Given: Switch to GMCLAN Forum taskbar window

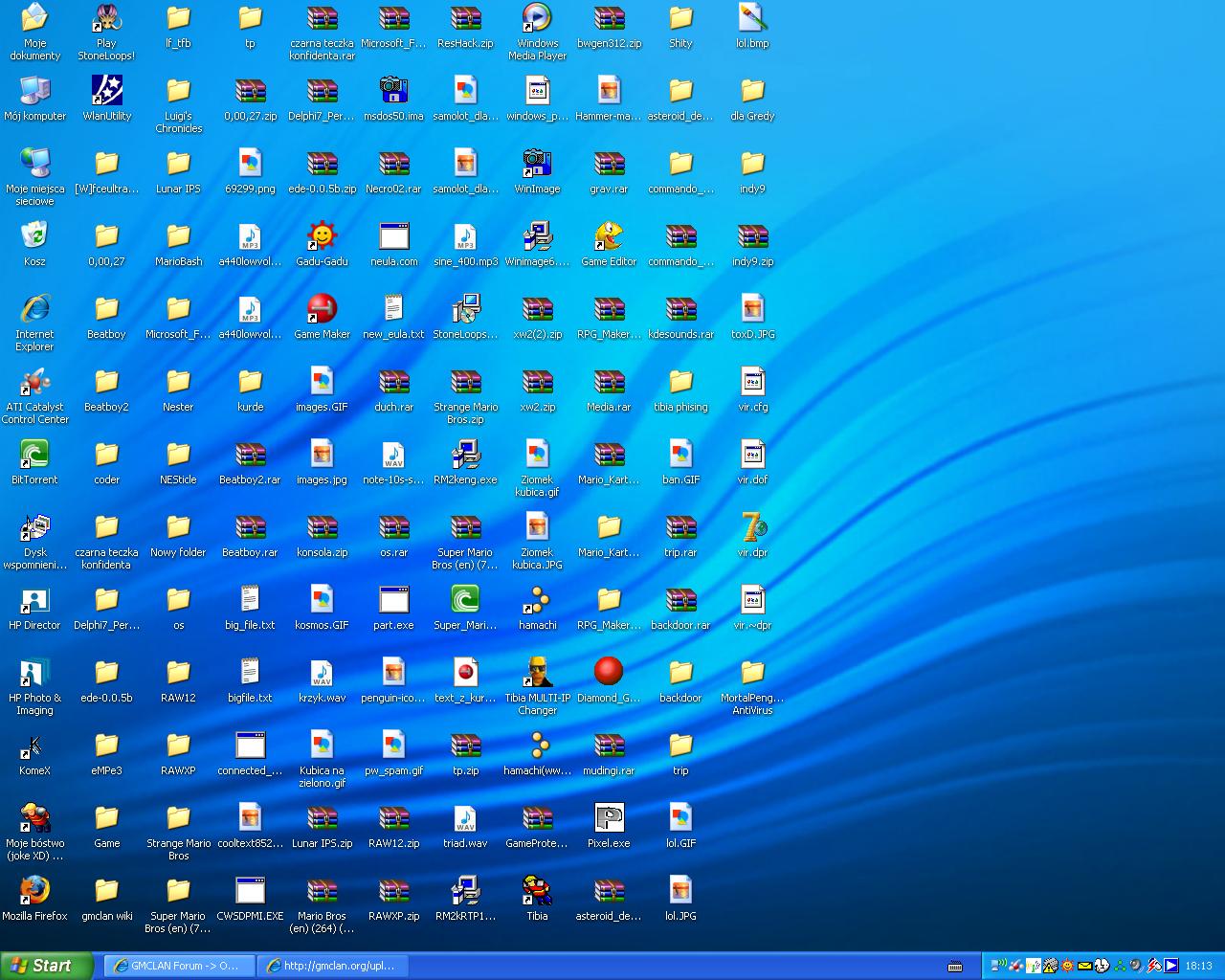Looking at the screenshot, I should (x=178, y=966).
